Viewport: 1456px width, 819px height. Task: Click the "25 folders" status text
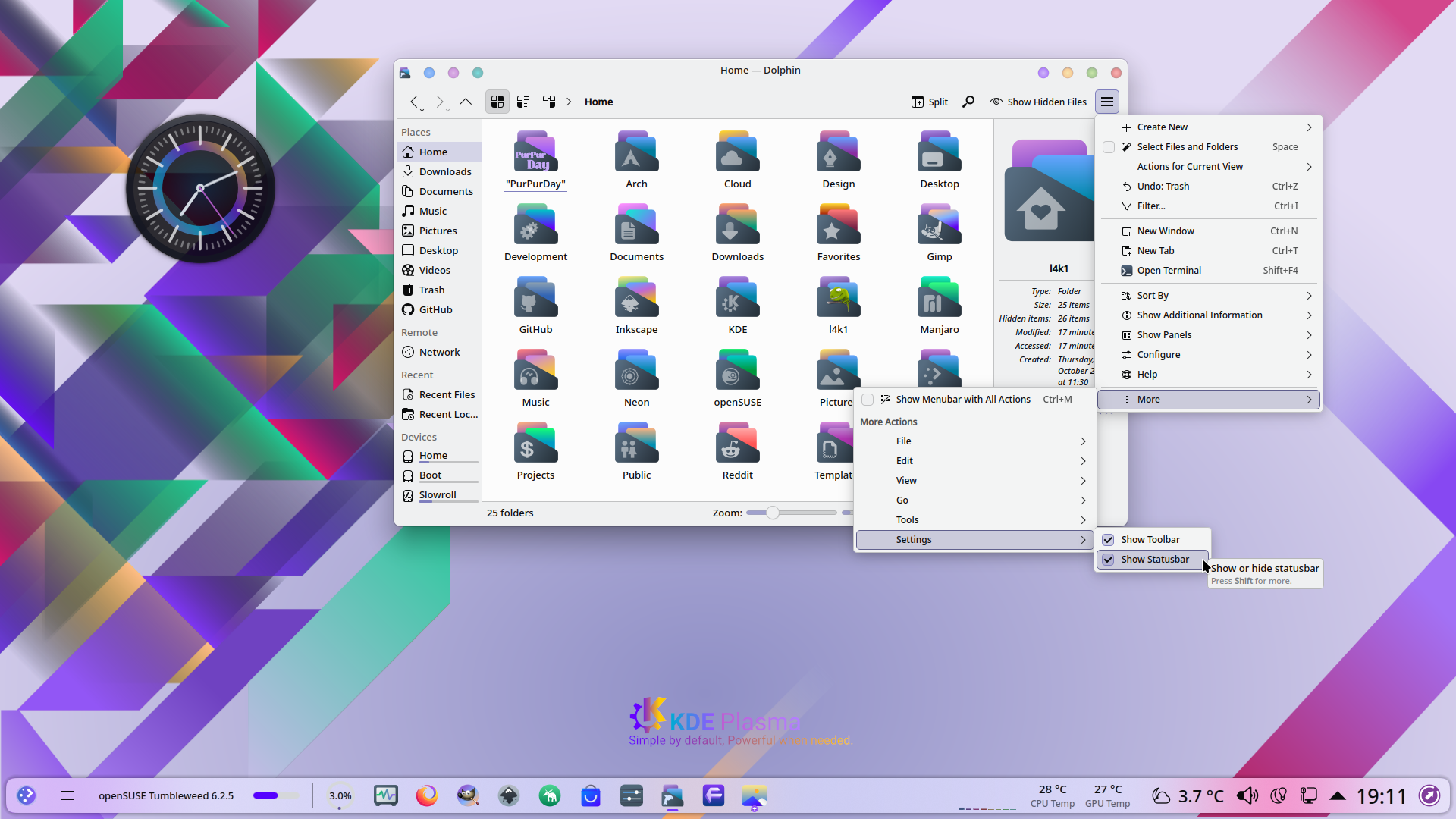pos(510,513)
